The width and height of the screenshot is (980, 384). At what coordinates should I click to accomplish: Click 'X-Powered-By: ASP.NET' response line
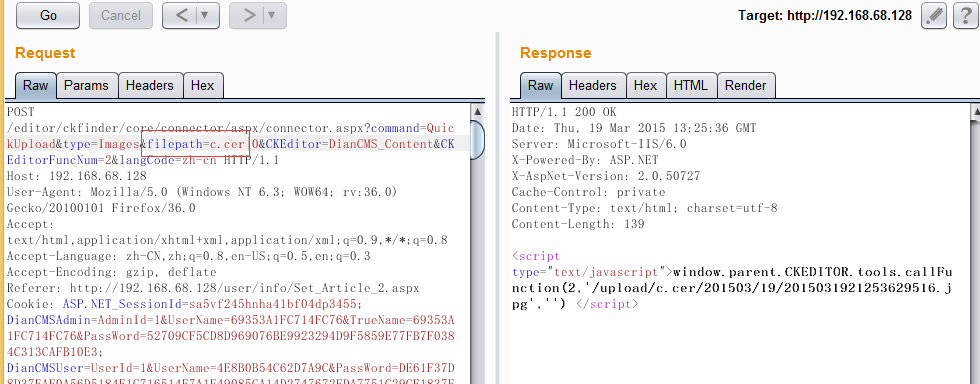[x=584, y=160]
